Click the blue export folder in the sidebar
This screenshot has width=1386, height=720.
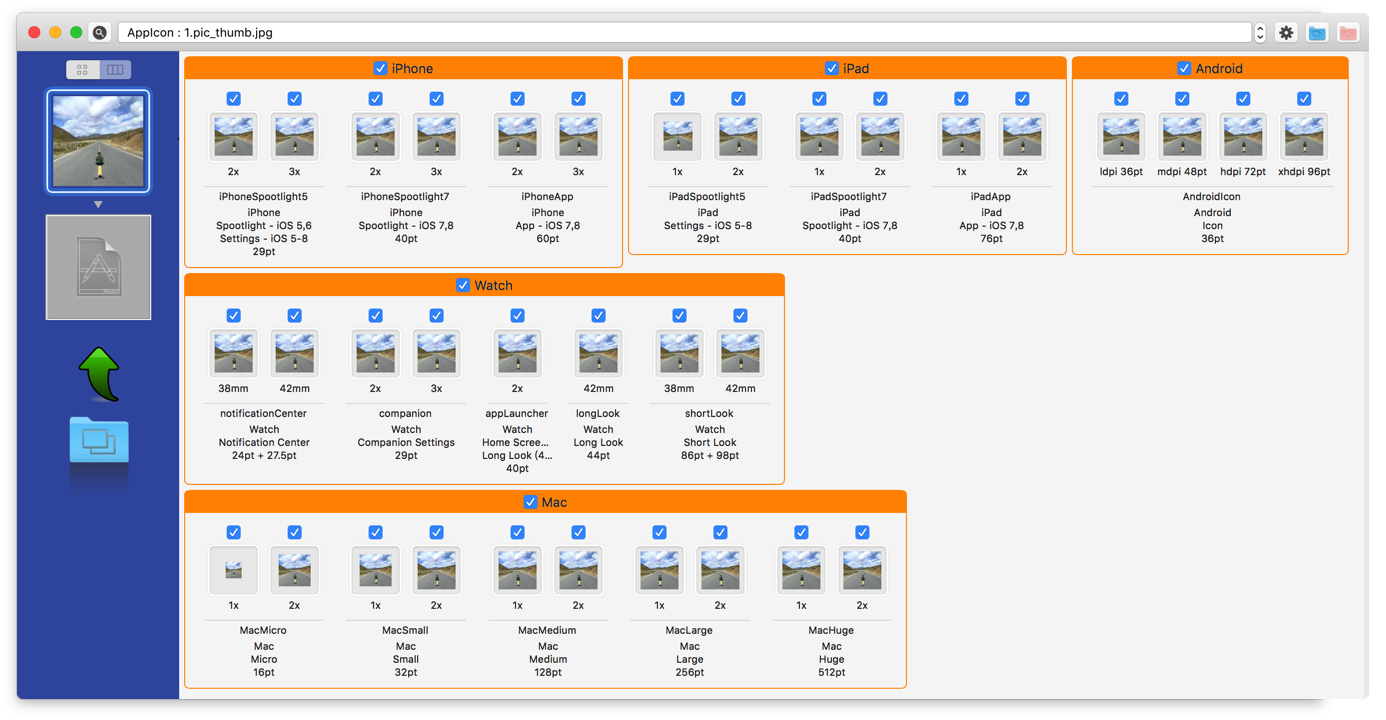pyautogui.click(x=99, y=440)
